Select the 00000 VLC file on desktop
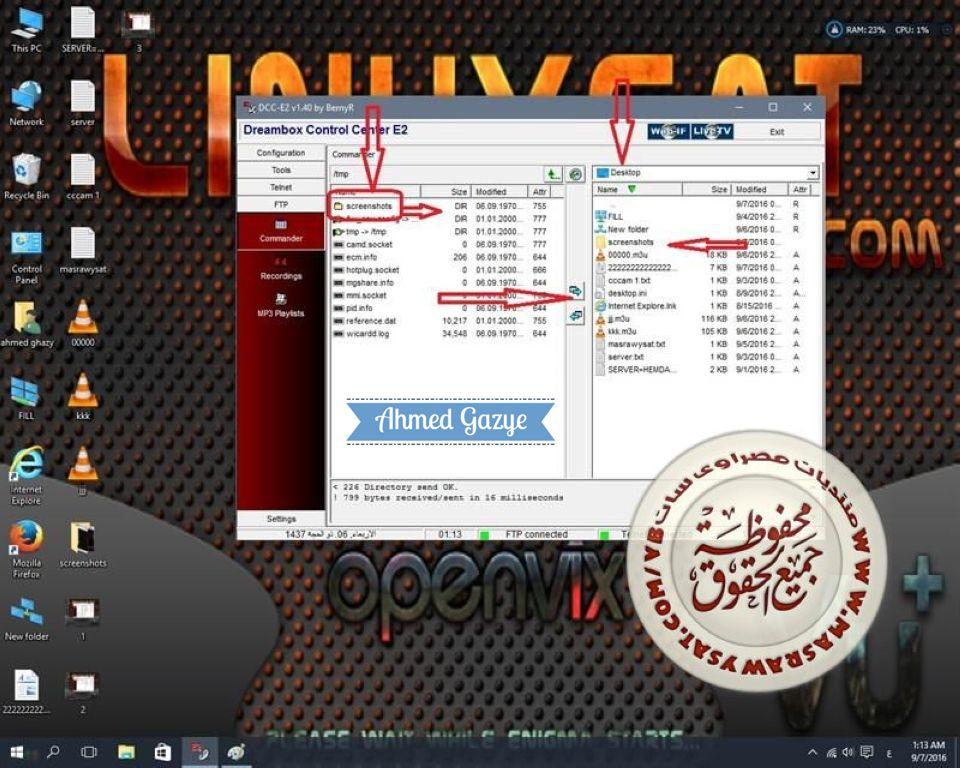Screen dimensions: 960x768 pos(83,325)
